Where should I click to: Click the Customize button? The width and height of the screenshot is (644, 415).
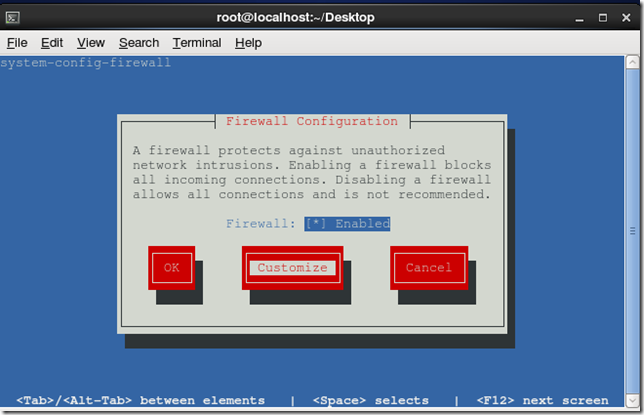pyautogui.click(x=292, y=268)
